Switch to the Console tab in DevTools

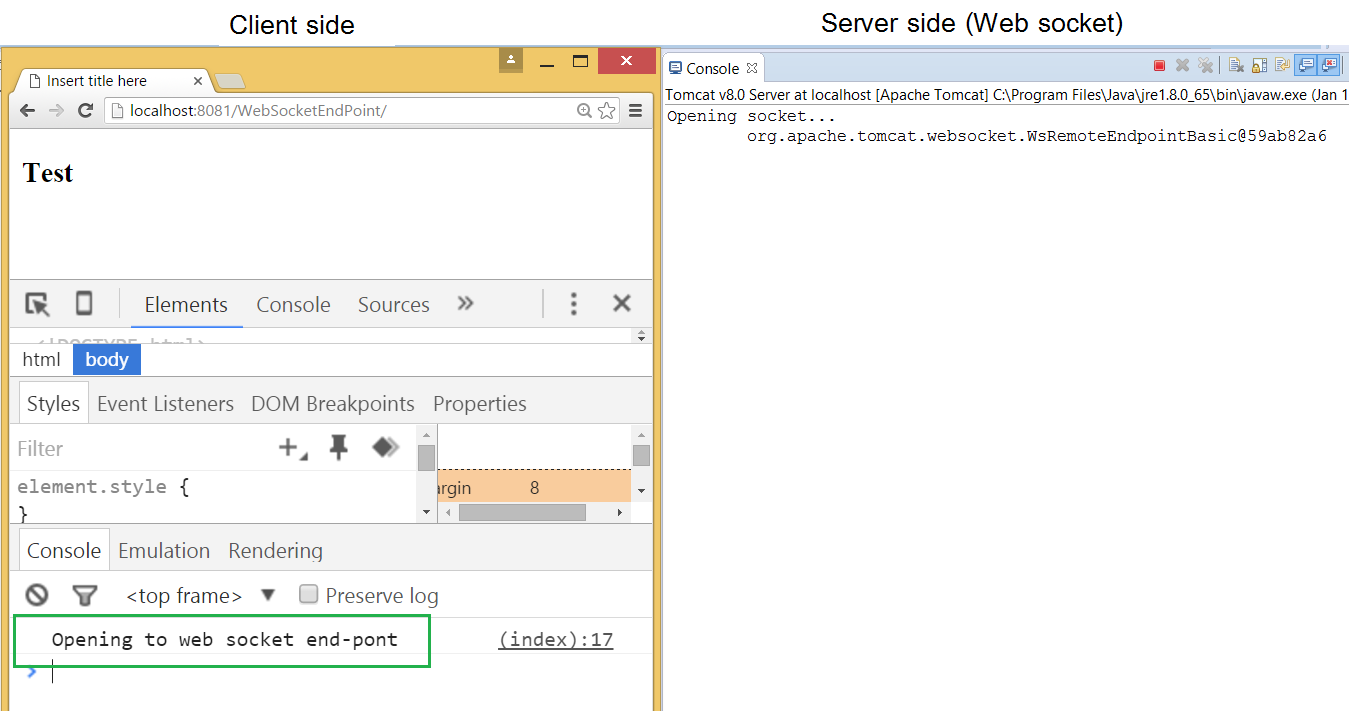pos(292,303)
